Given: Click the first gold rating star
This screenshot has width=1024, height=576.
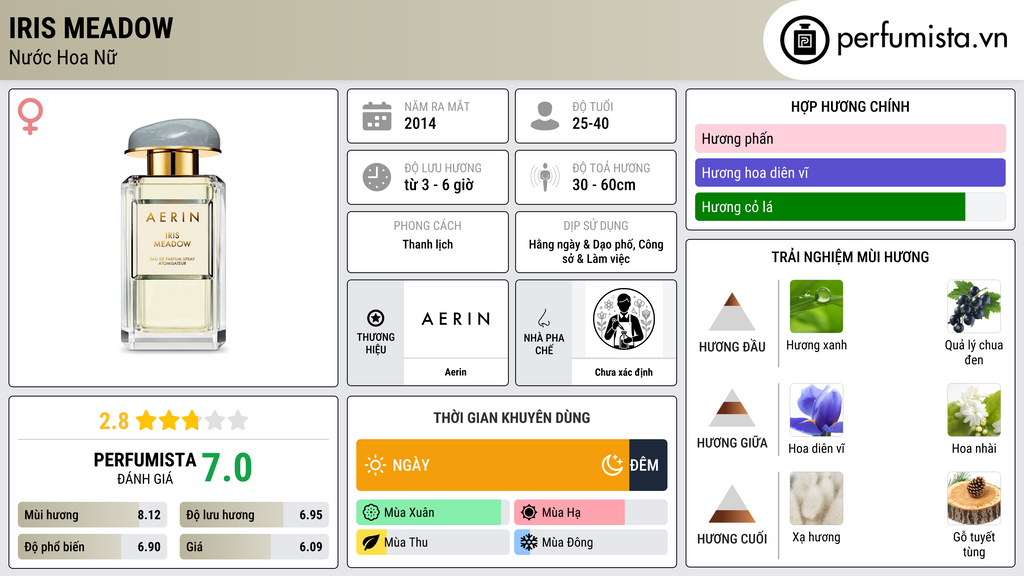Looking at the screenshot, I should (146, 420).
